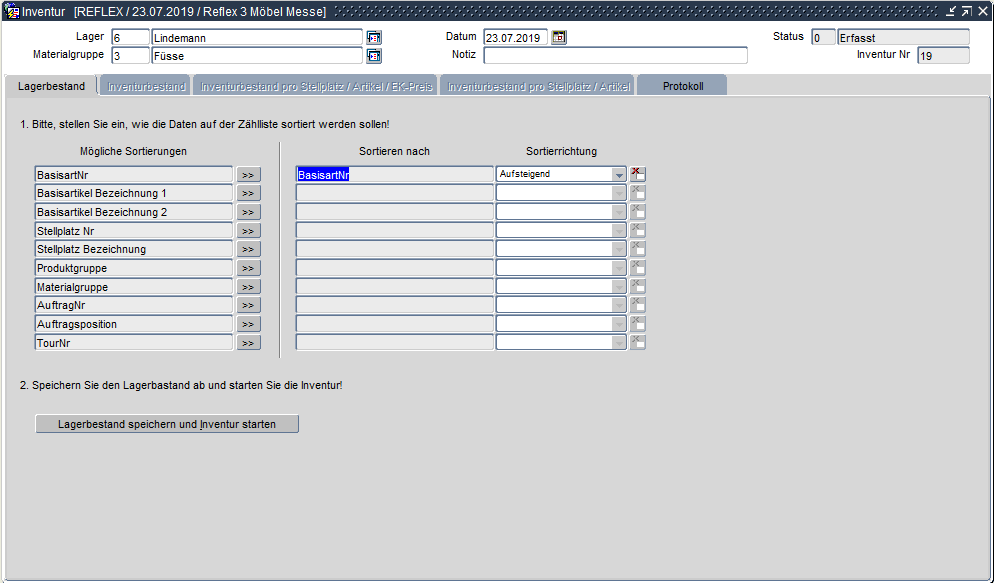Move Produktgruppe to sorting via >> button

[248, 268]
